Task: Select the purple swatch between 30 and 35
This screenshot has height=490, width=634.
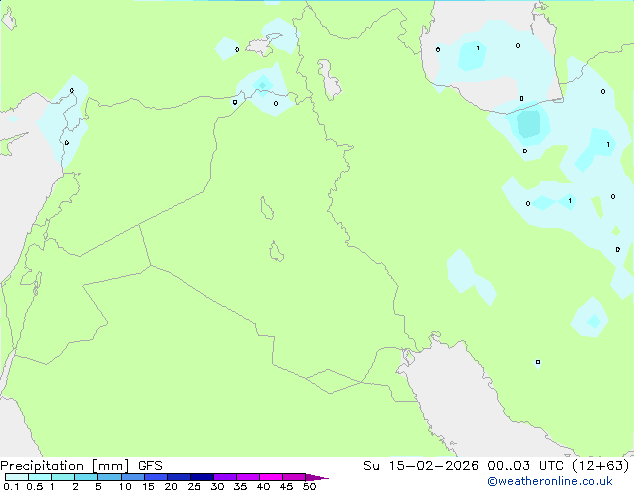Action: (x=225, y=477)
